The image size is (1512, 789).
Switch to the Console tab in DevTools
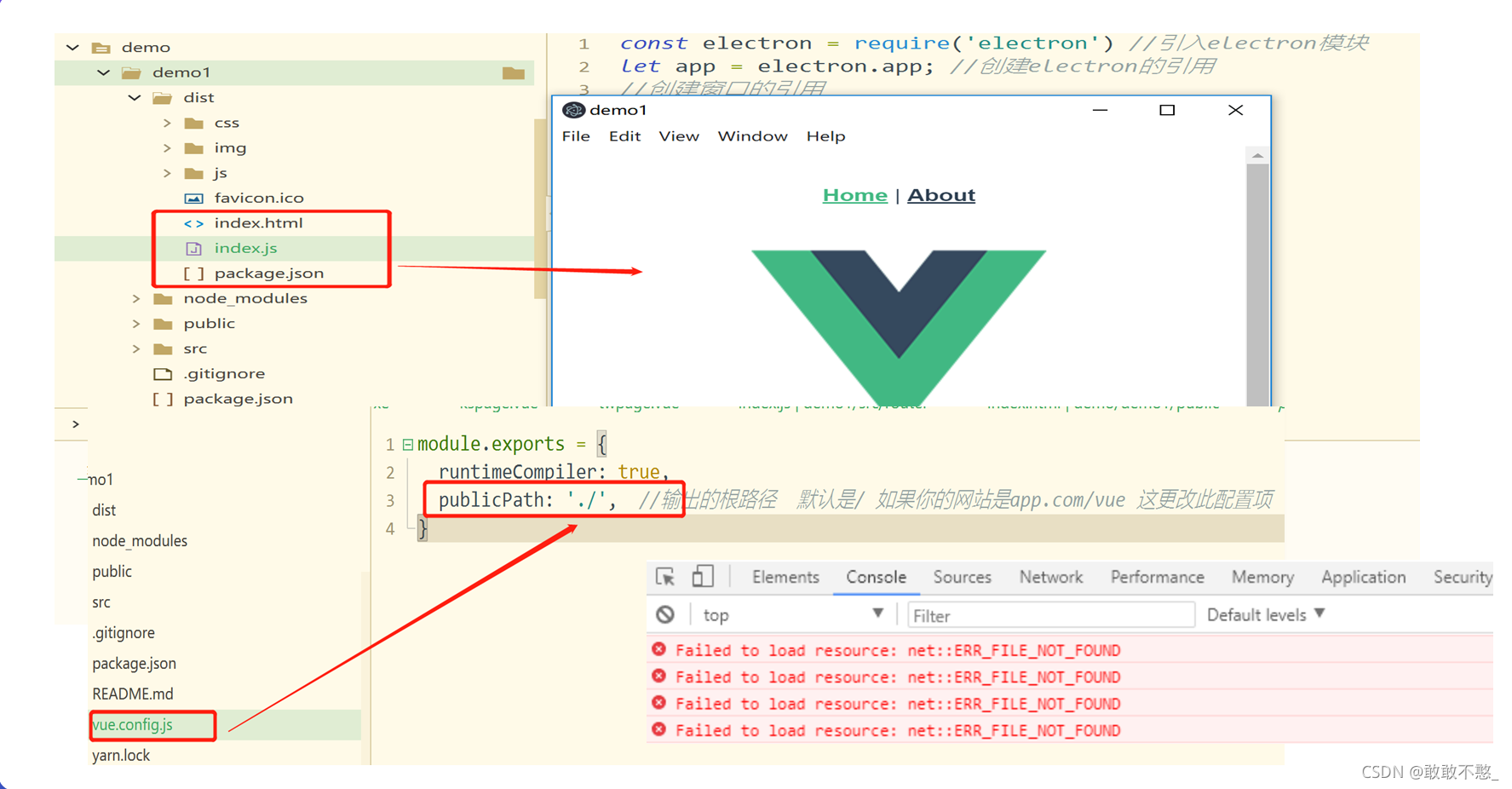876,578
